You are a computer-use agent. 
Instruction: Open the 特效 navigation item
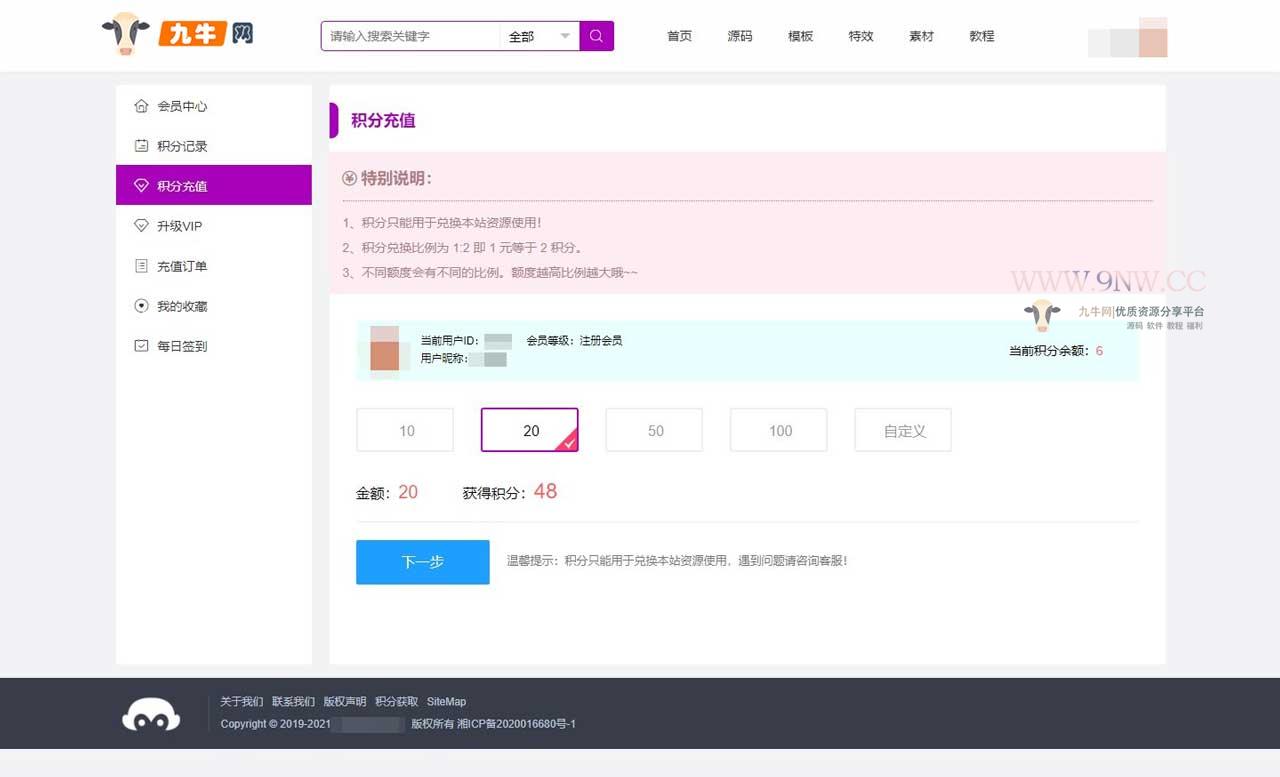861,36
